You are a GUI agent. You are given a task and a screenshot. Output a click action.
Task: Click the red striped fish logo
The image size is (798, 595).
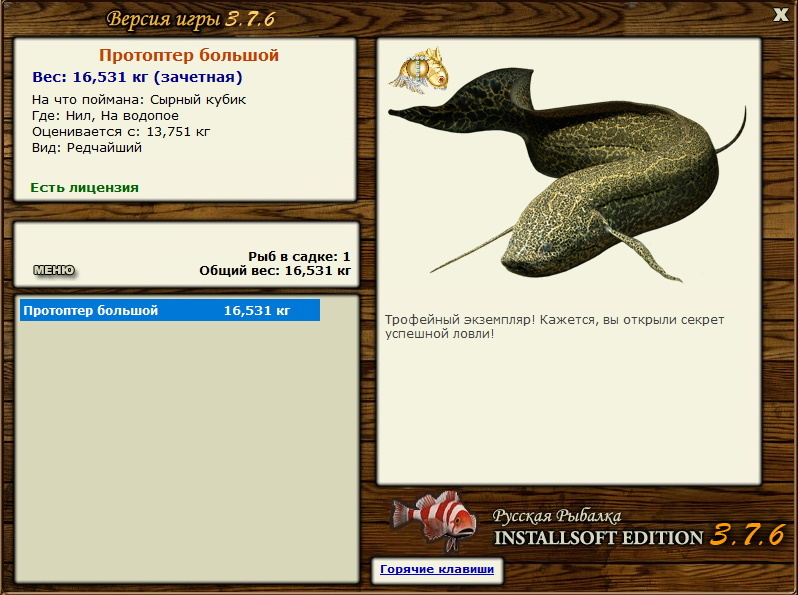tap(434, 521)
